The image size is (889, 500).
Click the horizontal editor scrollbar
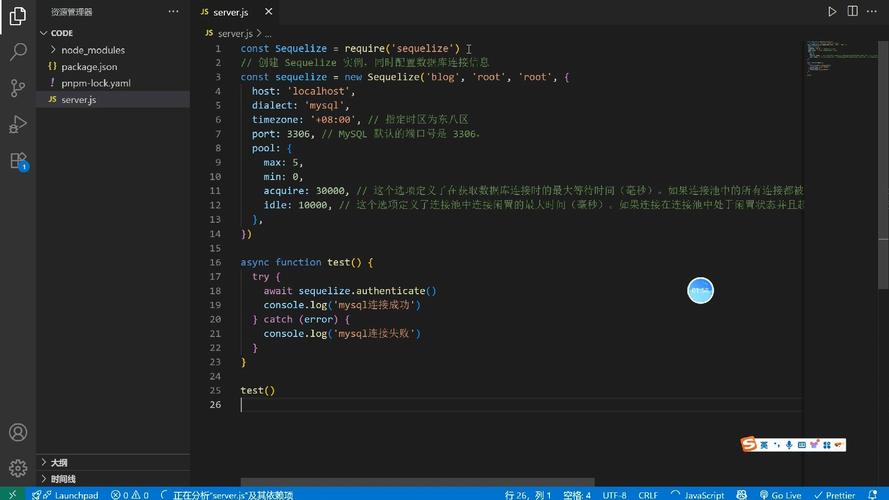coord(417,482)
